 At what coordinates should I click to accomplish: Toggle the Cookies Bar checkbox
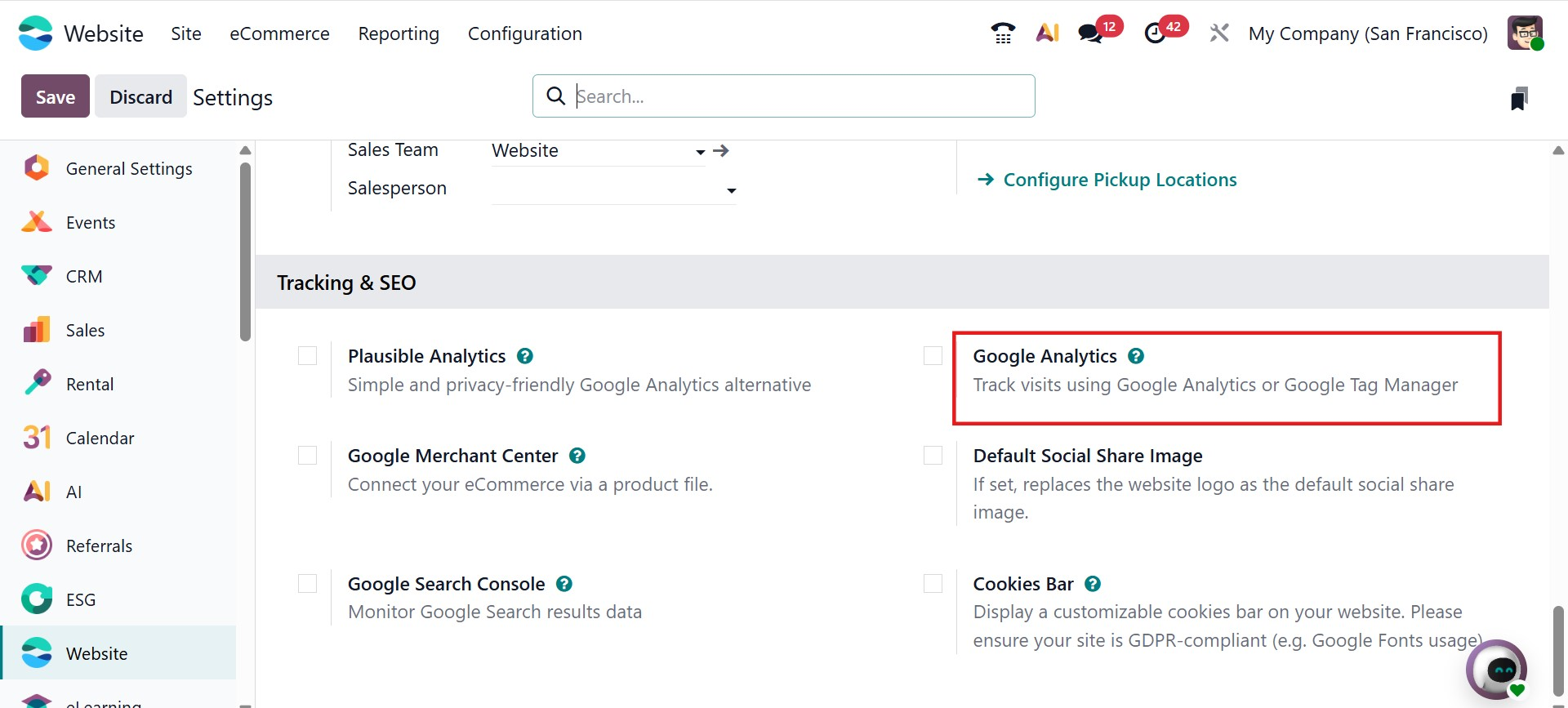[933, 584]
